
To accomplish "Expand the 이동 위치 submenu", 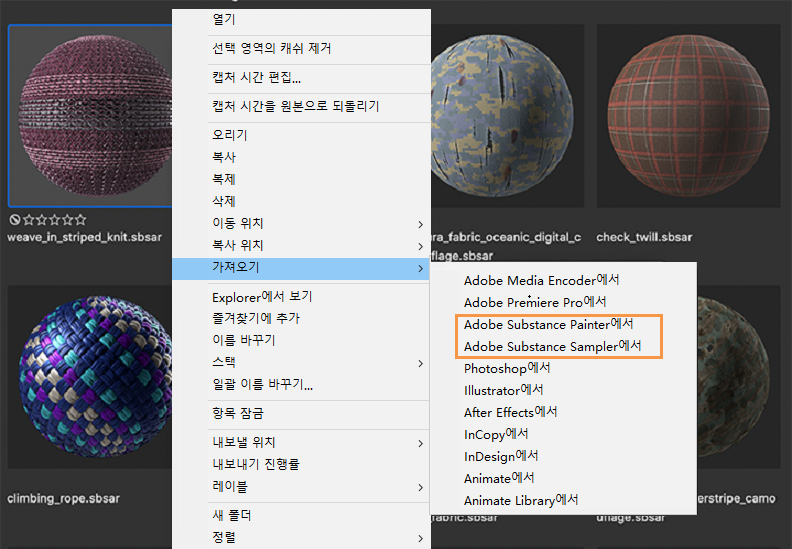I will click(x=301, y=223).
